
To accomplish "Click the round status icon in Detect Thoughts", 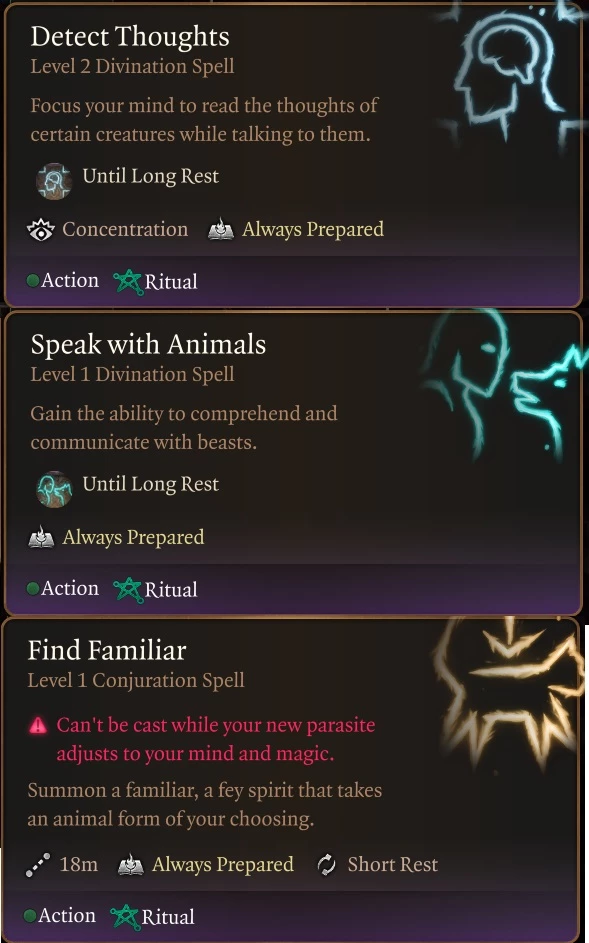I will point(54,180).
